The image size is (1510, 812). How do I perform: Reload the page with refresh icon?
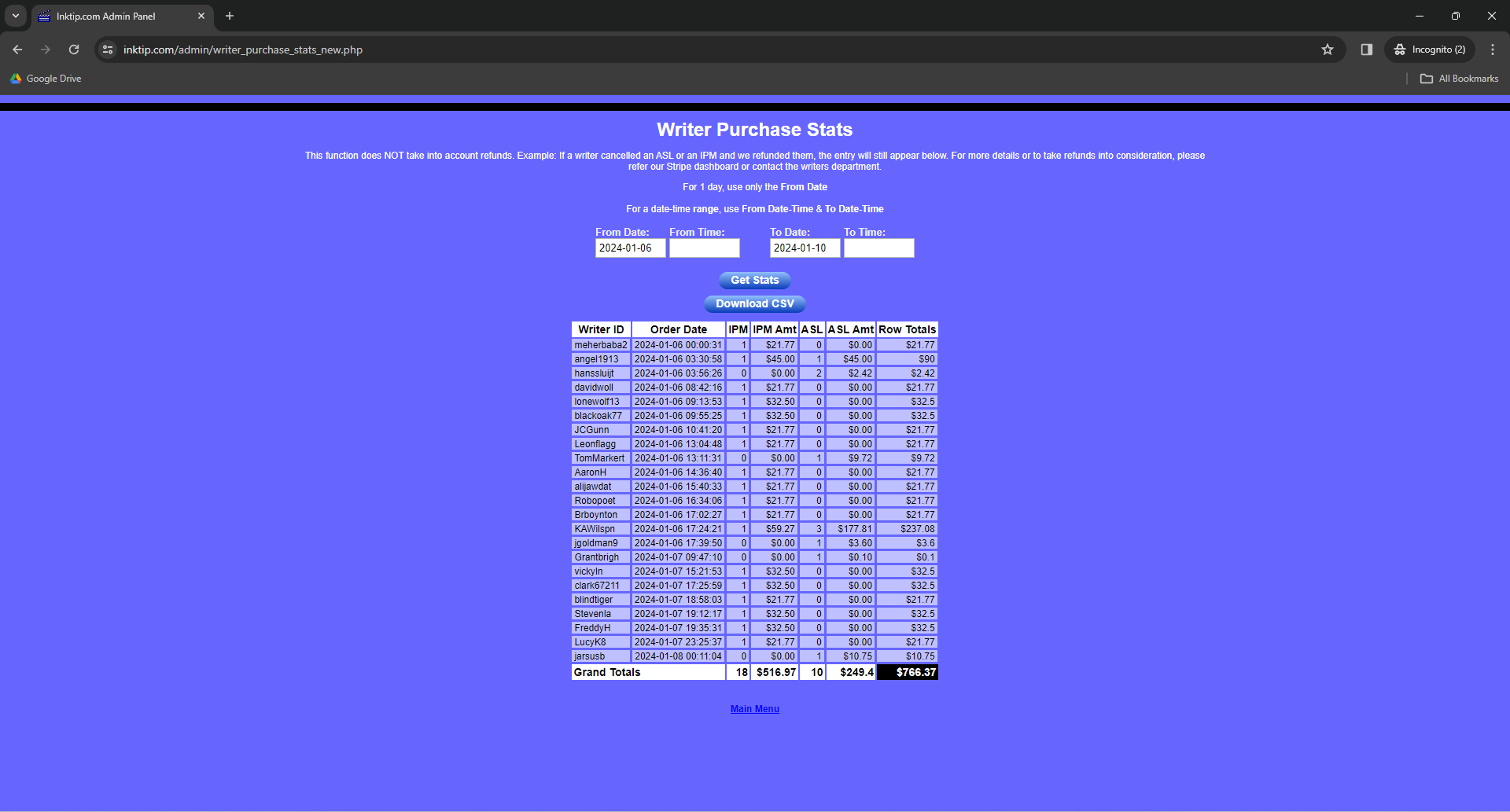74,50
